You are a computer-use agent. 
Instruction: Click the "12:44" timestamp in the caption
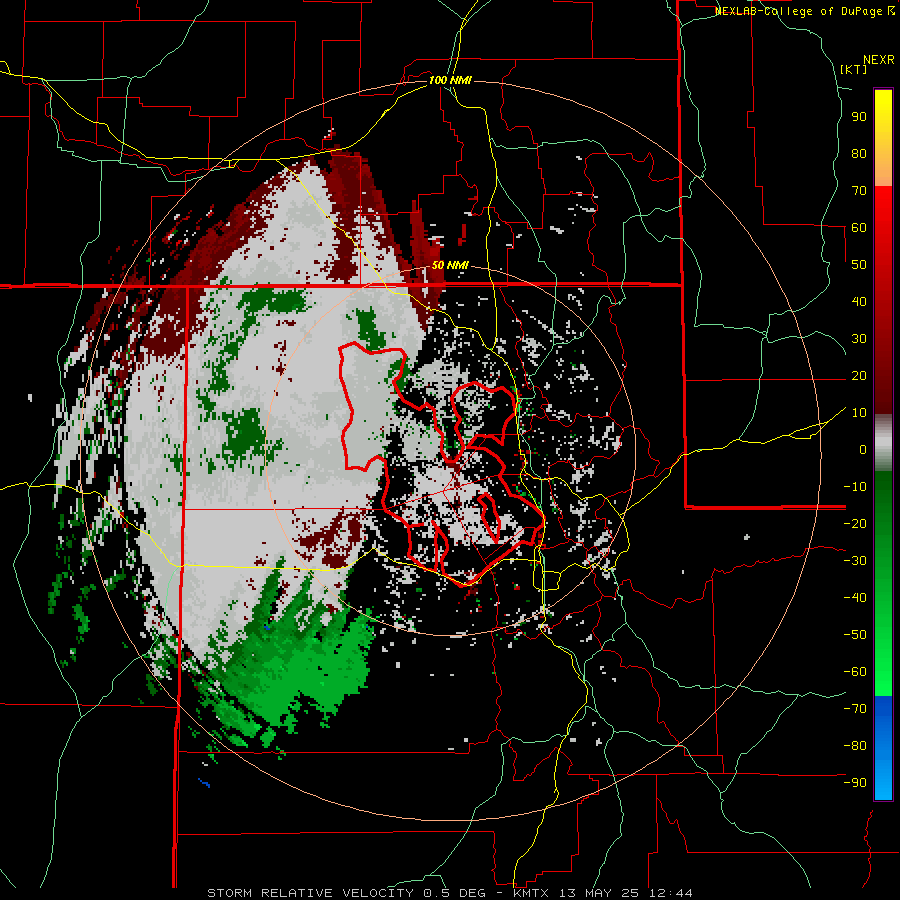(671, 893)
